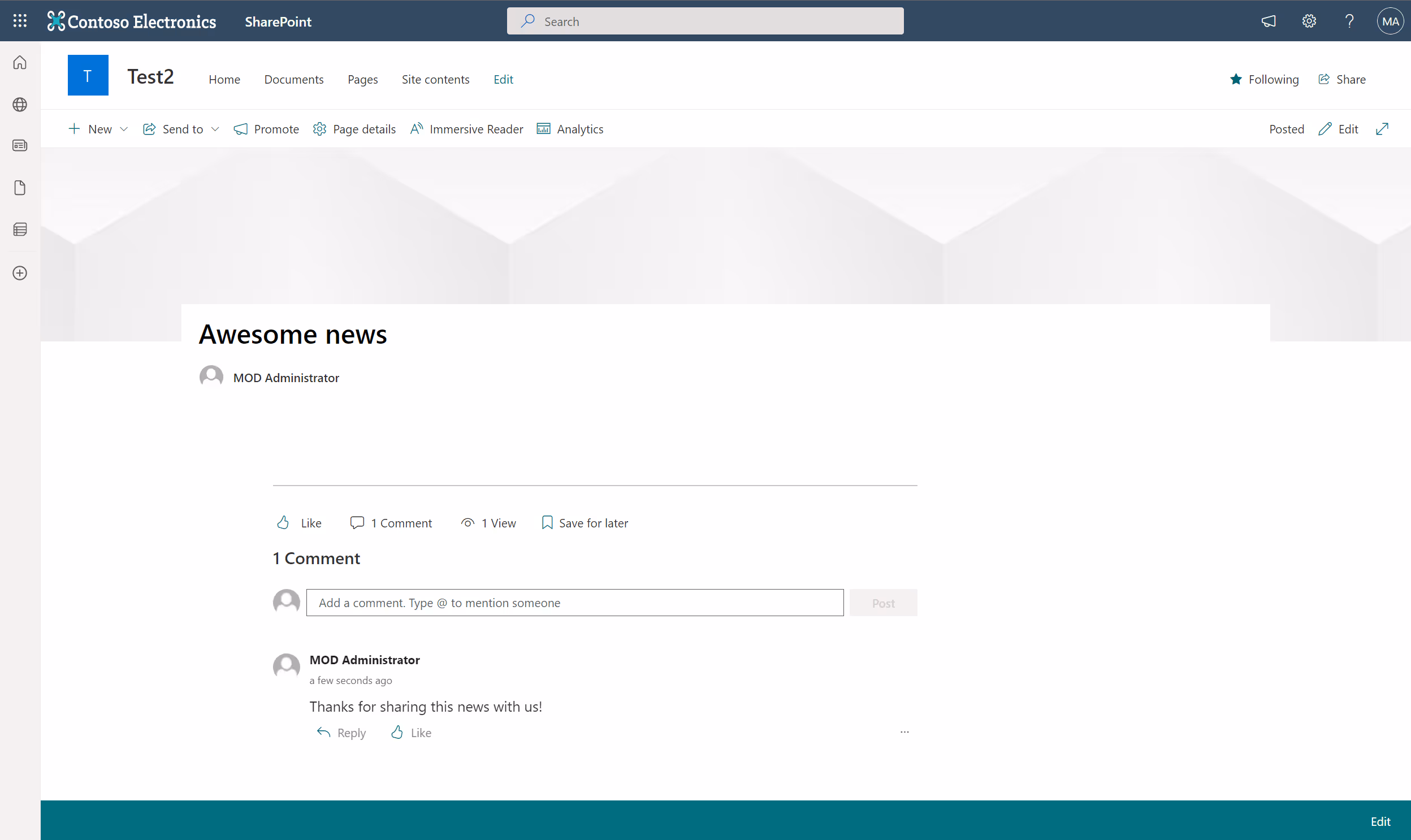Open the settings gear in header
The image size is (1411, 840).
click(x=1309, y=21)
